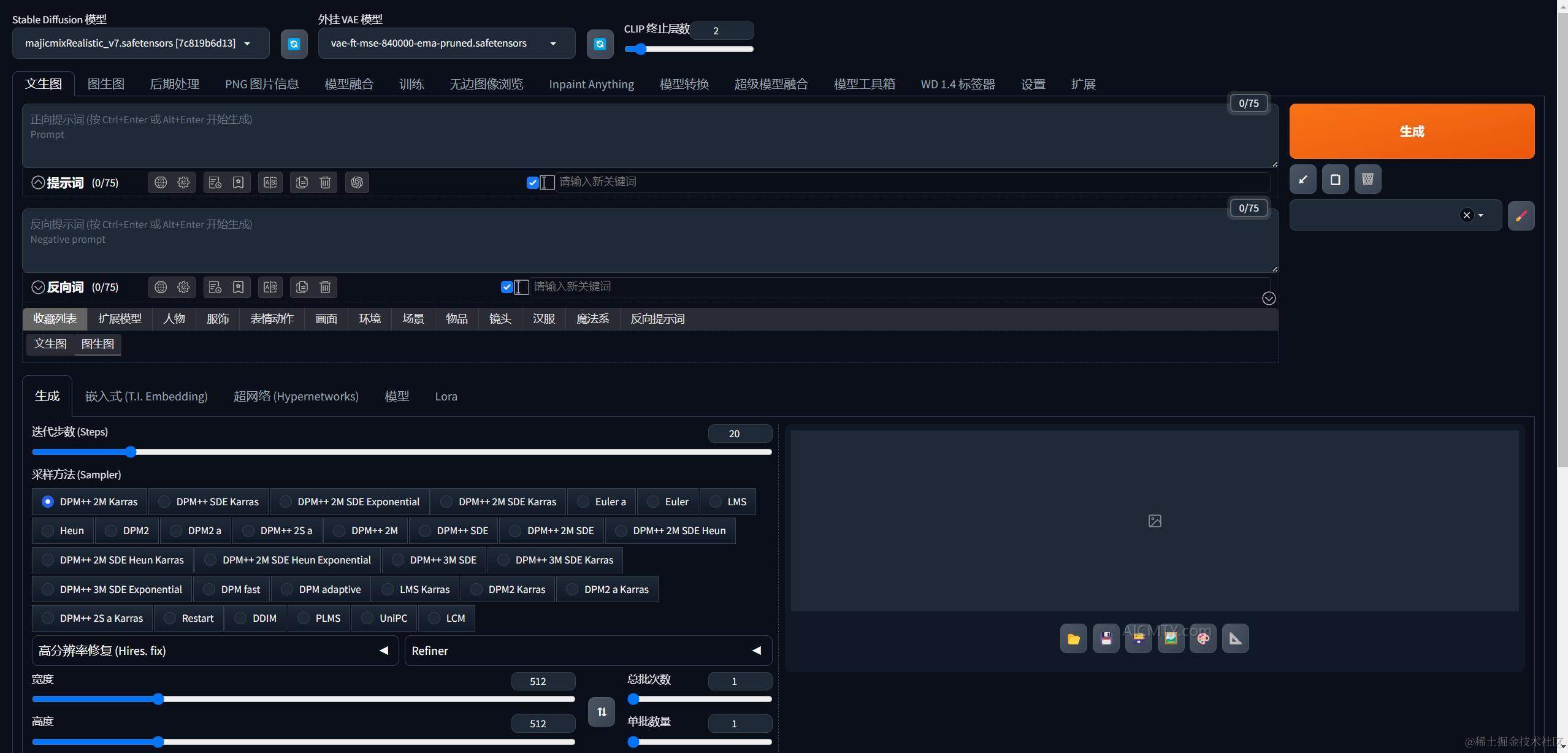1568x753 pixels.
Task: Open the output folder icon below the preview
Action: tap(1073, 638)
